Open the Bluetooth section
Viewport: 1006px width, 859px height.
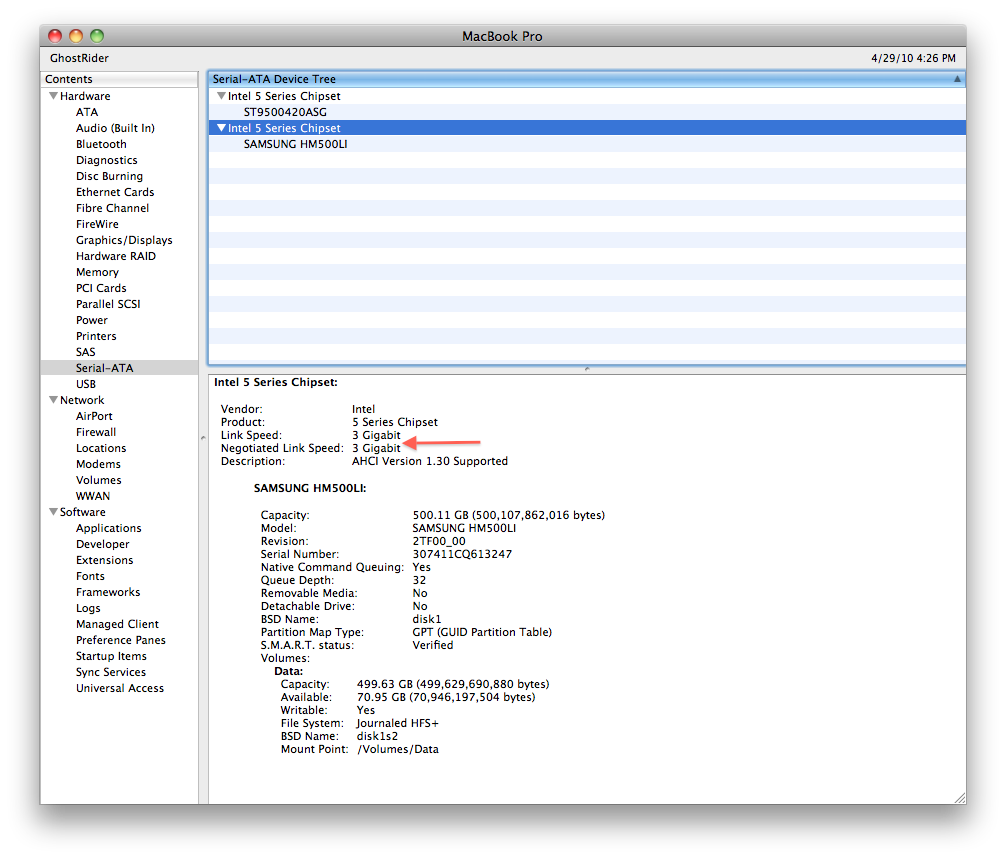[x=101, y=144]
